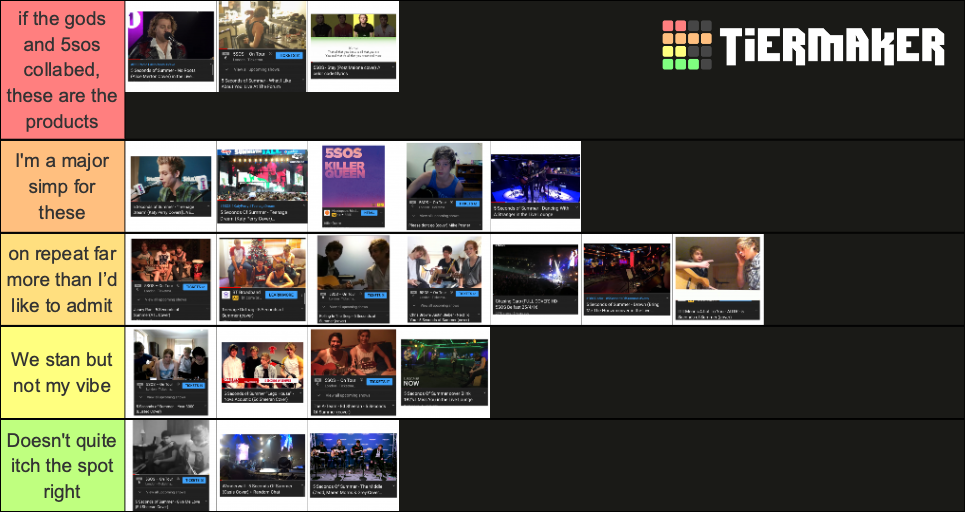Image resolution: width=965 pixels, height=512 pixels.
Task: Select the 'on repeat far more than I'd like to admit' label
Action: (62, 279)
